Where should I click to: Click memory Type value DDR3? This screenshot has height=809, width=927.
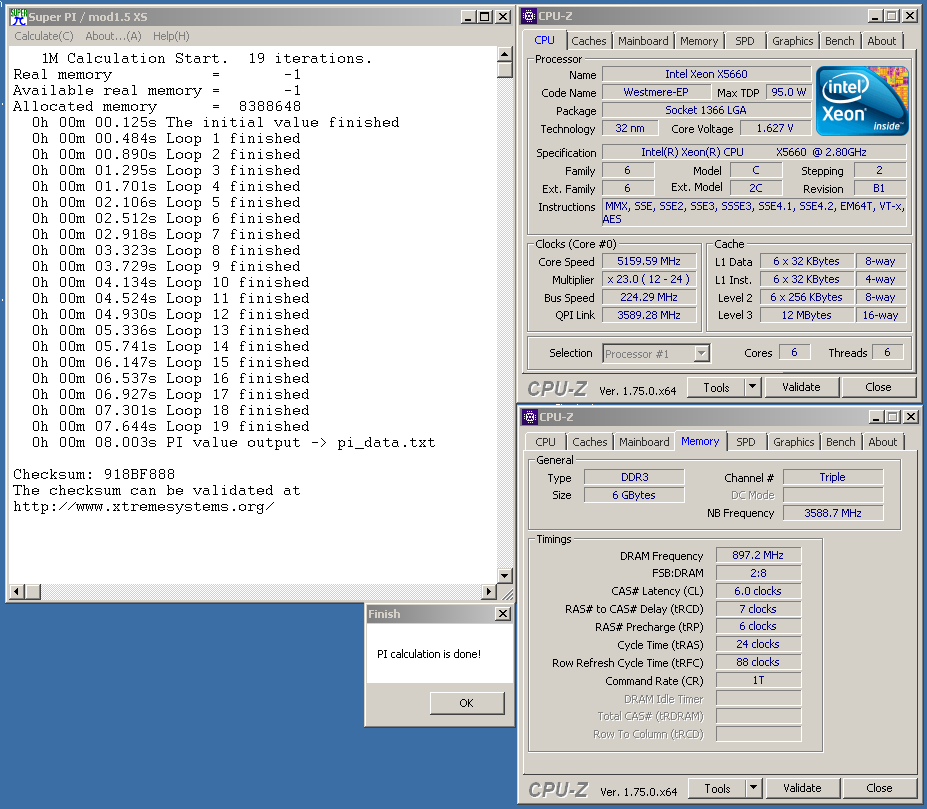coord(634,477)
